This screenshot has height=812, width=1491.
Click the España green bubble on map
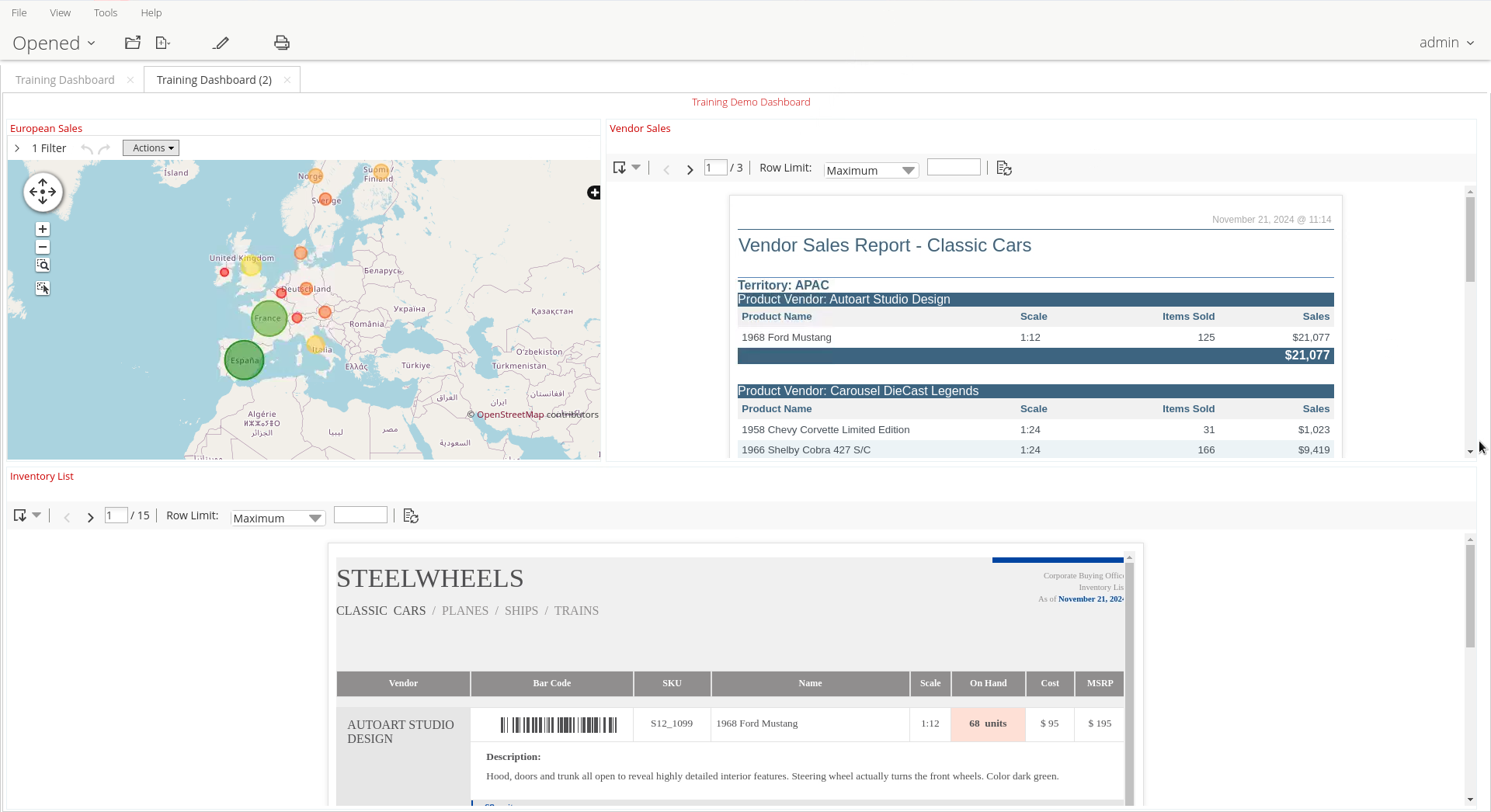click(x=244, y=360)
